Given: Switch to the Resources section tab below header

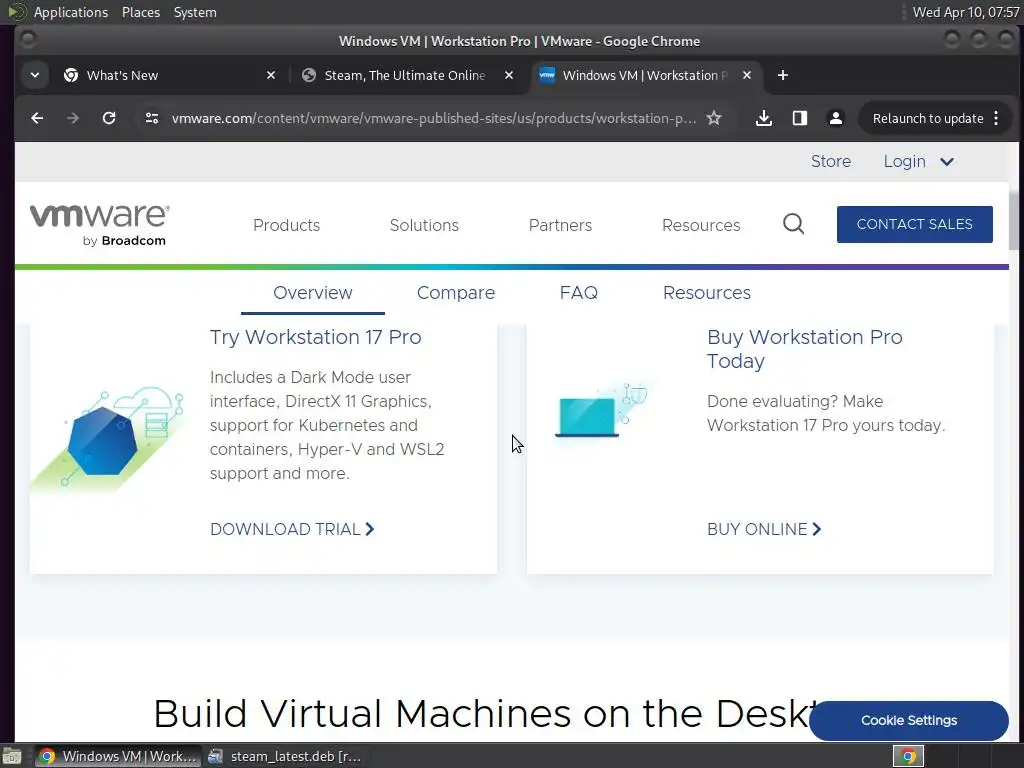Looking at the screenshot, I should [x=707, y=293].
